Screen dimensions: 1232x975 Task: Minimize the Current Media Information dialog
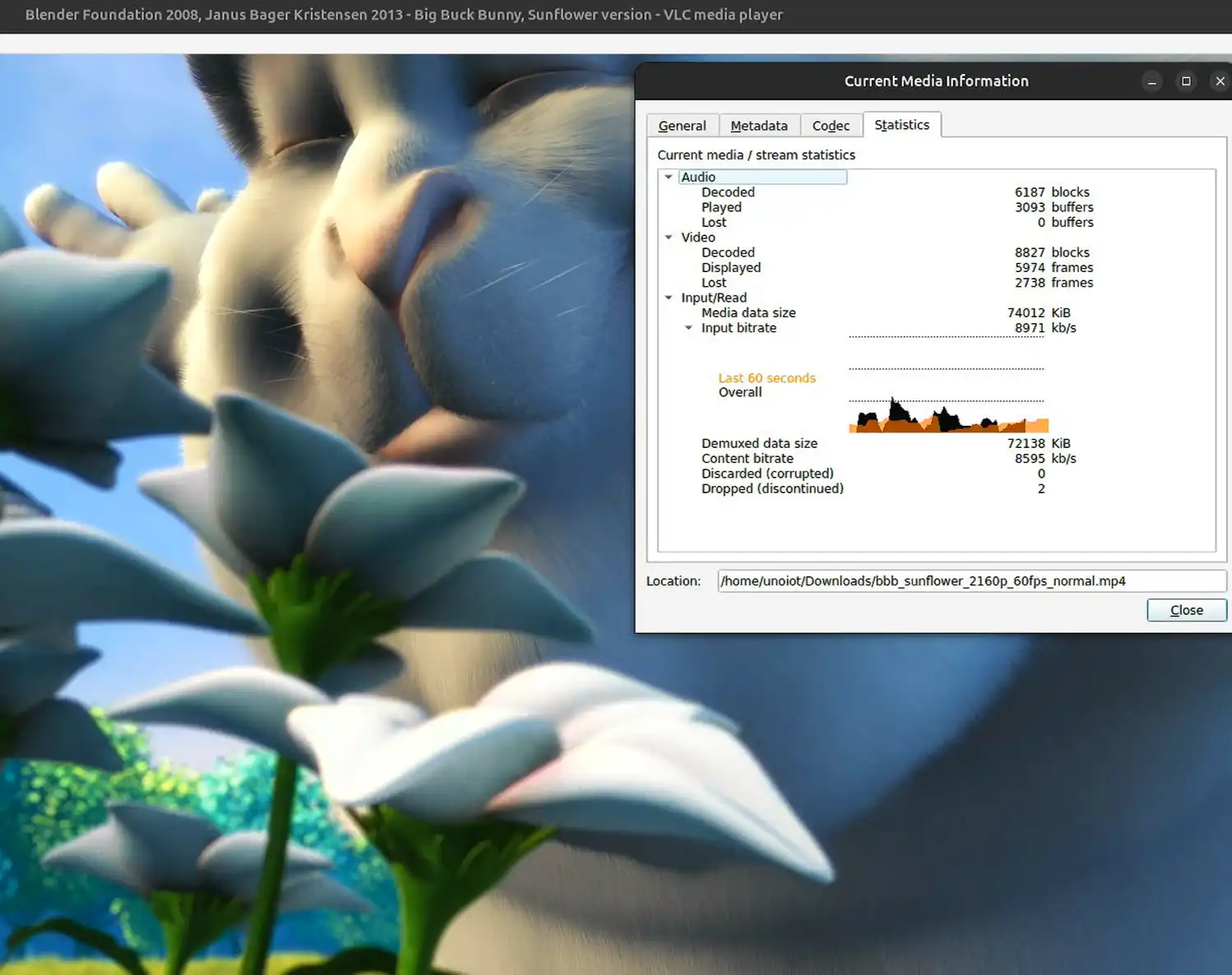click(1151, 81)
